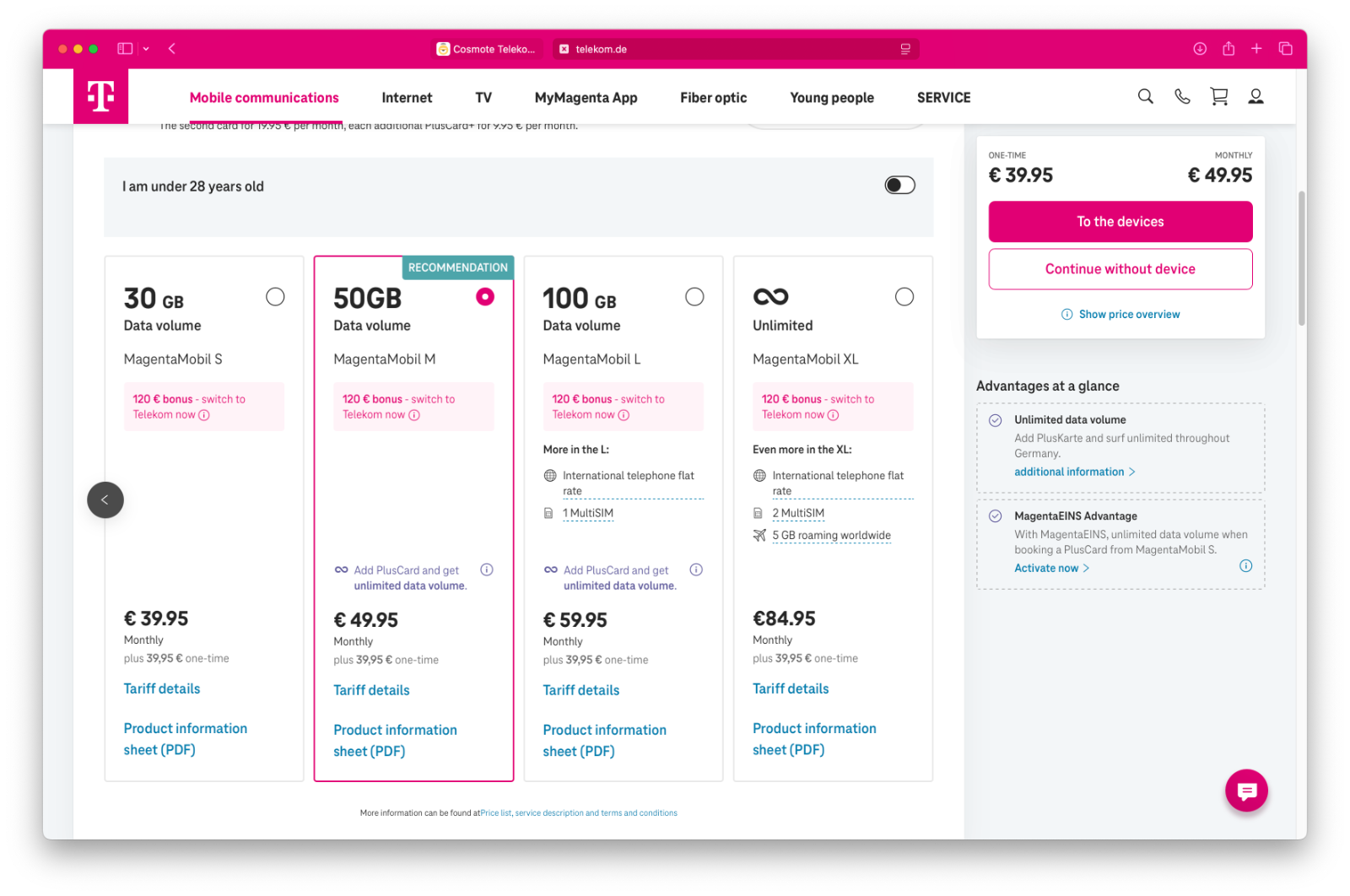
Task: Click the 100 GB data volume heading
Action: (x=580, y=299)
